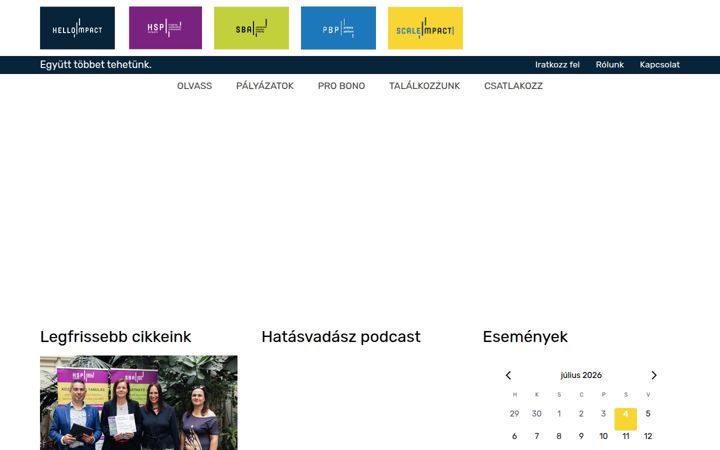Click the július 2026 calendar title
The width and height of the screenshot is (720, 450).
(x=581, y=375)
